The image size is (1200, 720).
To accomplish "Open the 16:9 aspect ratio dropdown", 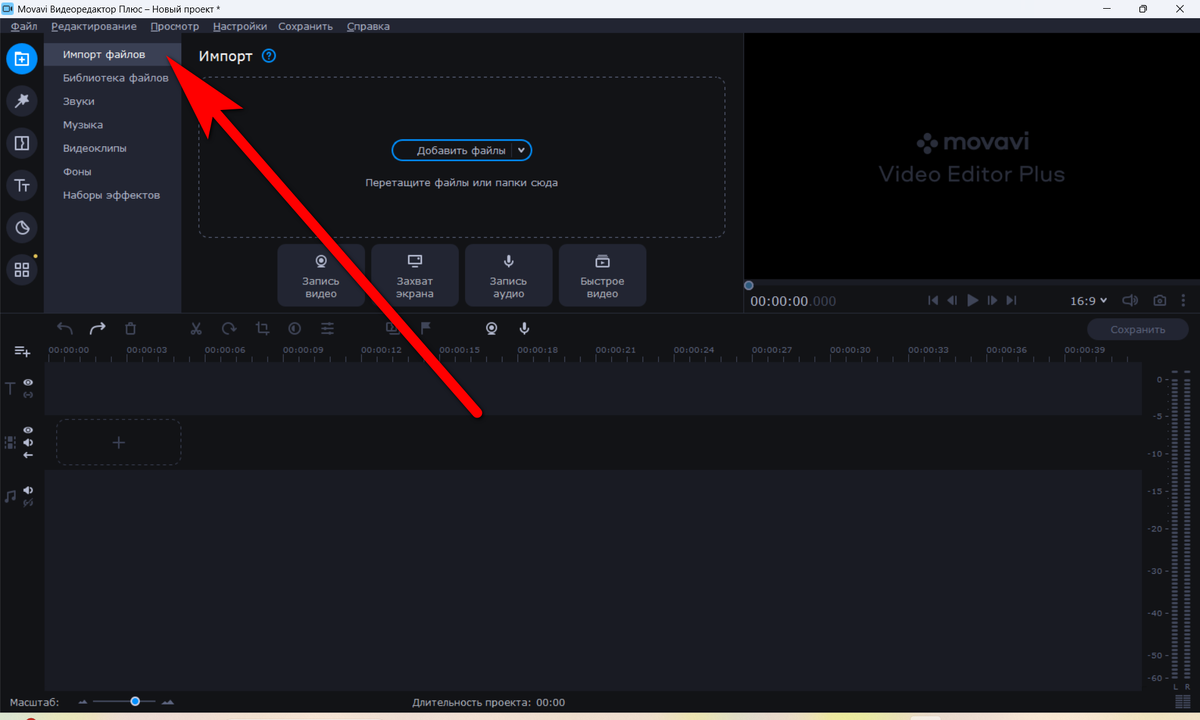I will coord(1089,300).
